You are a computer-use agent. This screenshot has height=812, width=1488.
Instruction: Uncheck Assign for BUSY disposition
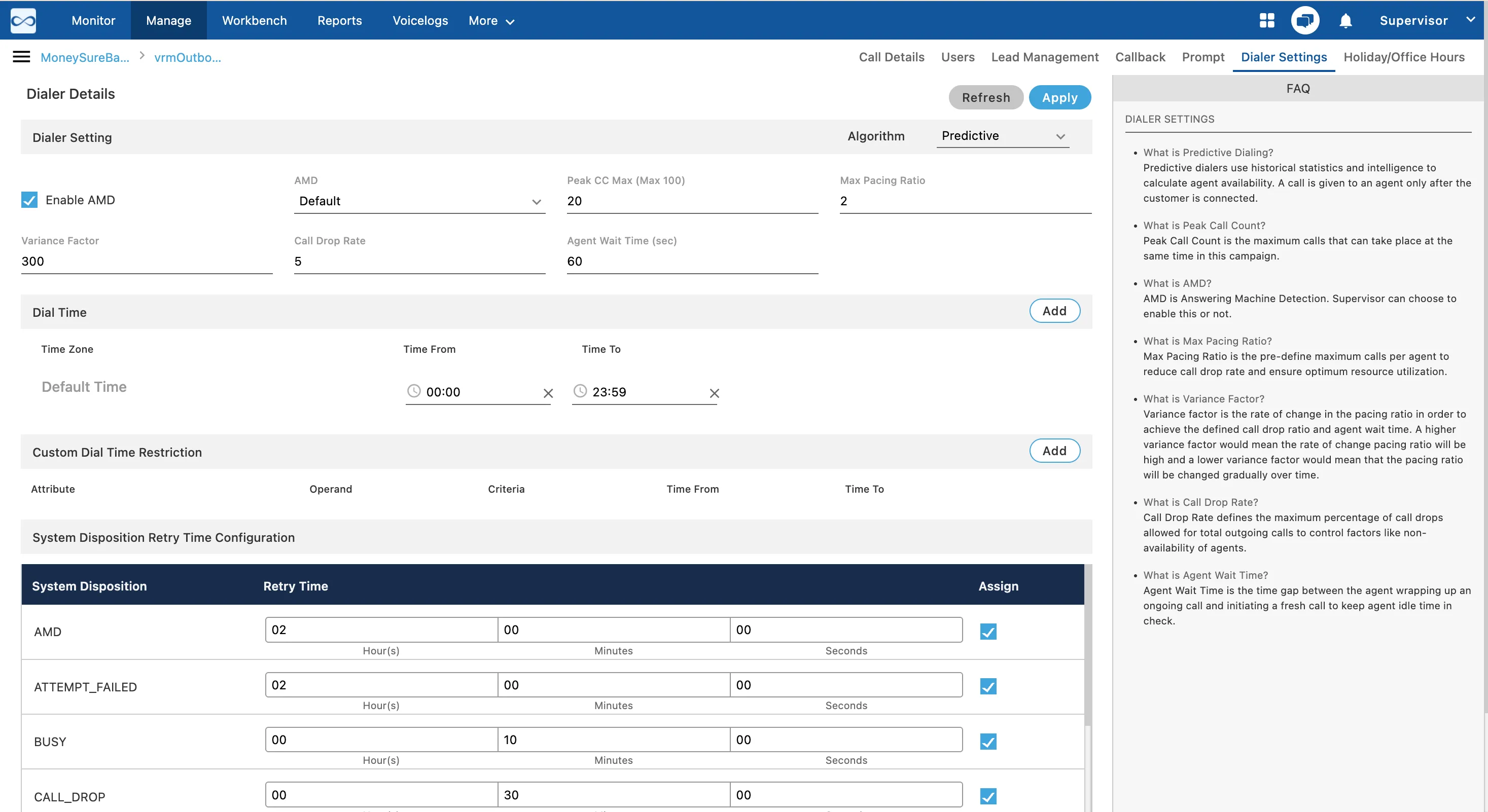988,742
